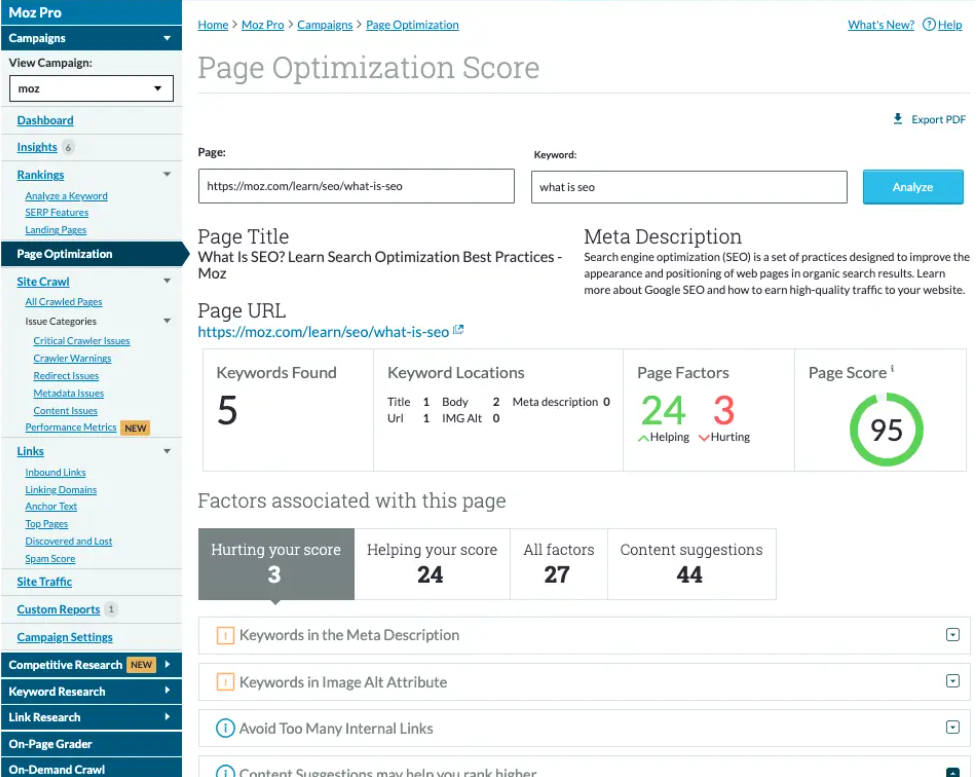Expand the Keywords in Image Alt Attribute row

953,681
